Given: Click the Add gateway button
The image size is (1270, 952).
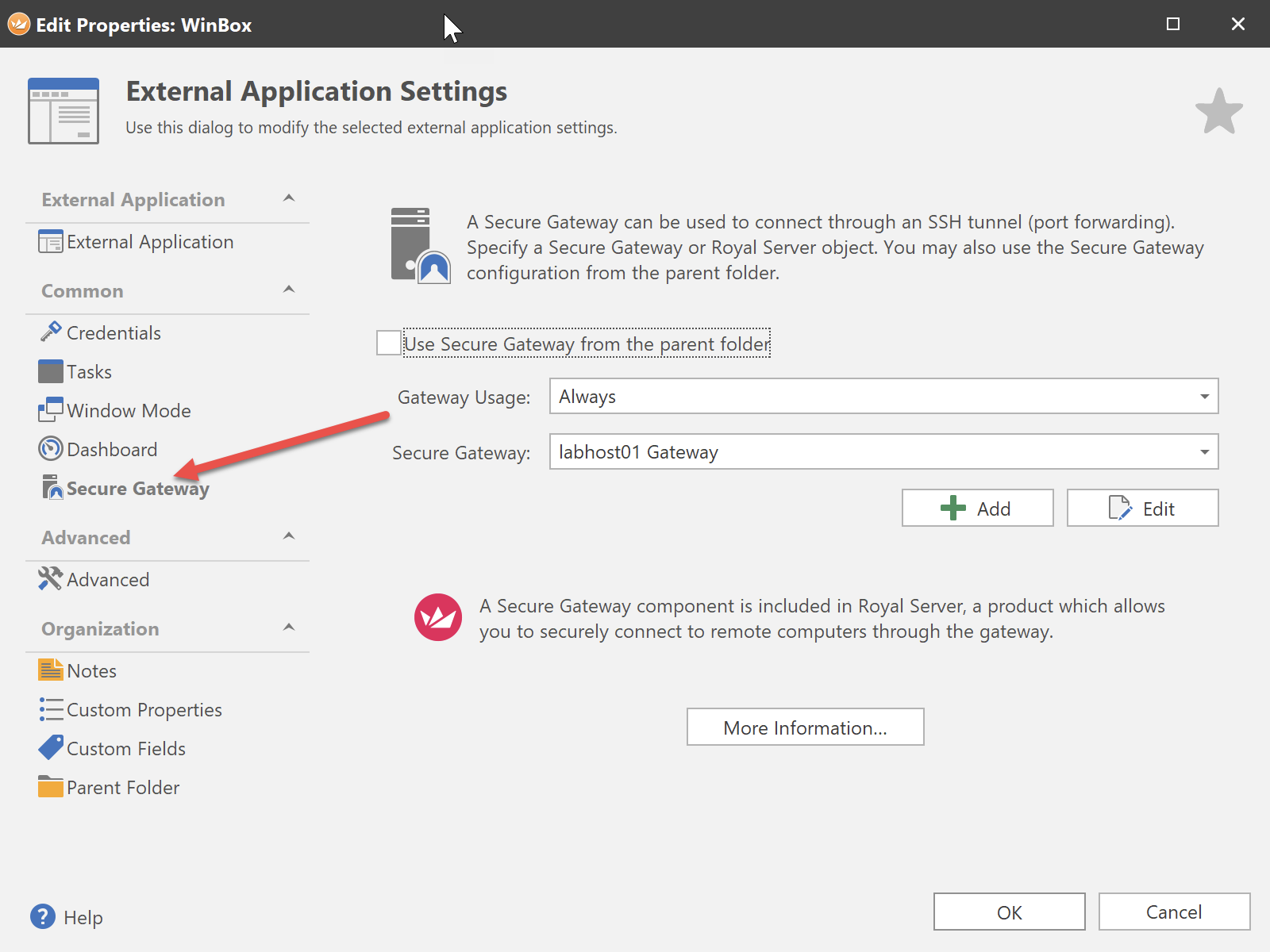Looking at the screenshot, I should [x=977, y=509].
